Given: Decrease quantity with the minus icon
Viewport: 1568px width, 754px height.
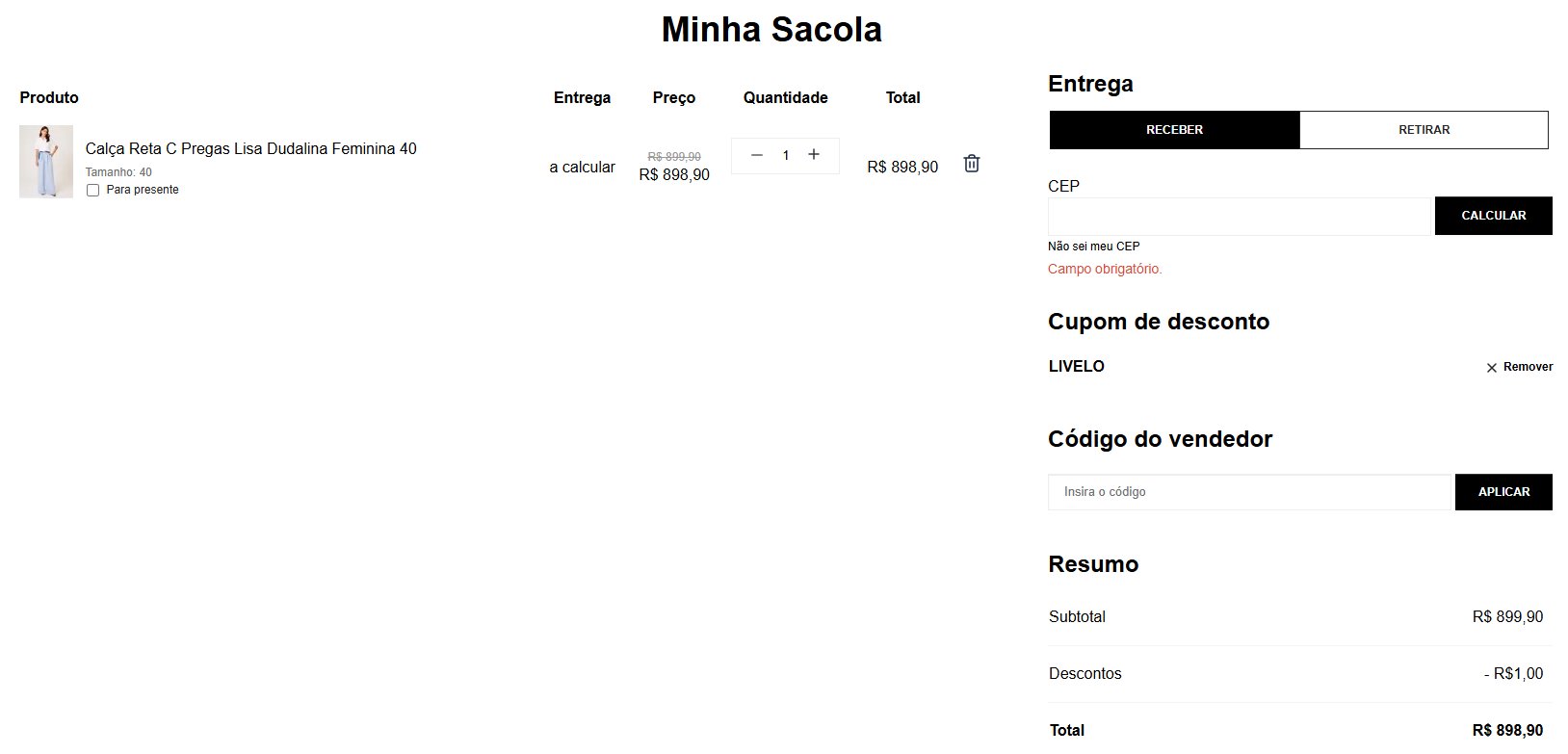Looking at the screenshot, I should click(757, 155).
